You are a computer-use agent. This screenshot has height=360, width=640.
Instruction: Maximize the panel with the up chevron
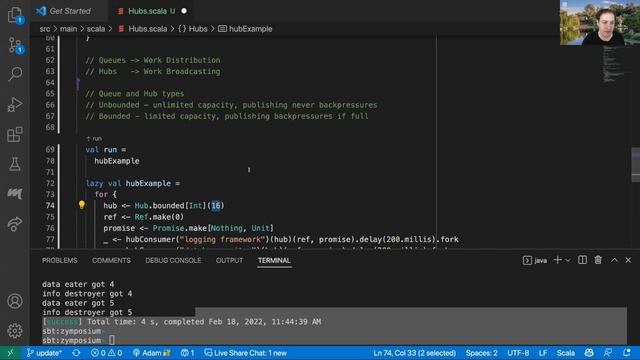[614, 260]
